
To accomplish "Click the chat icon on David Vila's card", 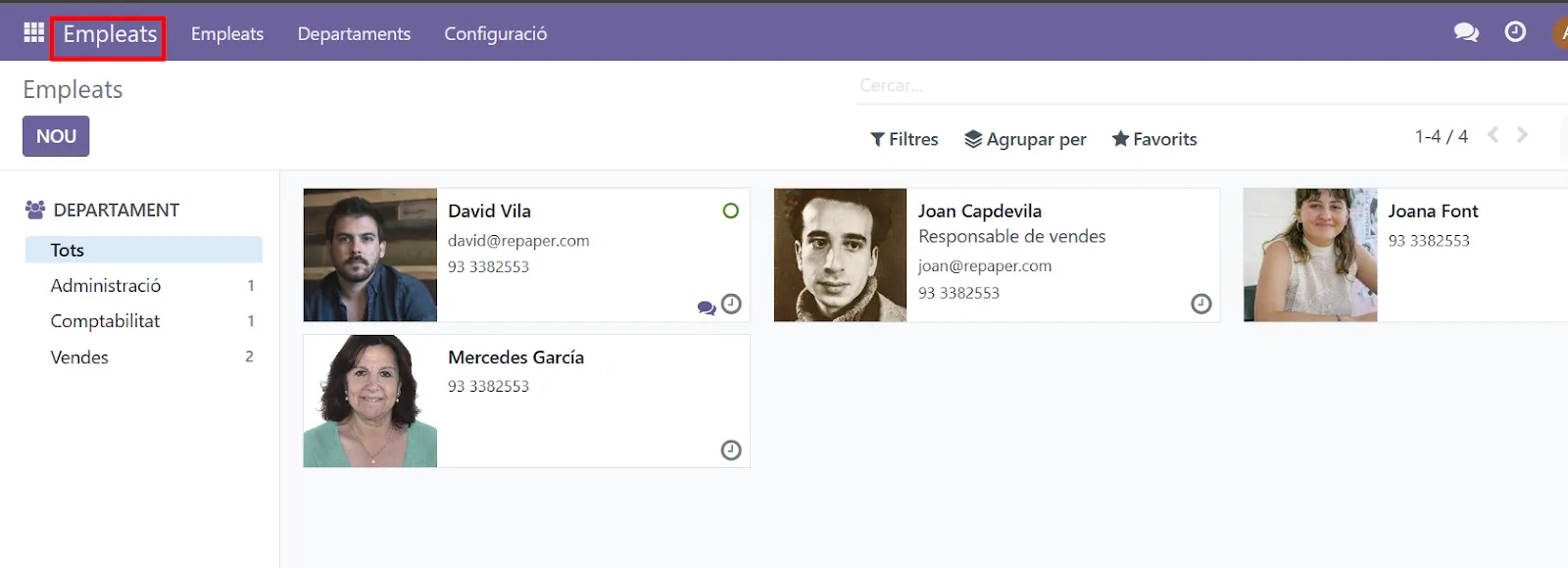I will [x=706, y=308].
